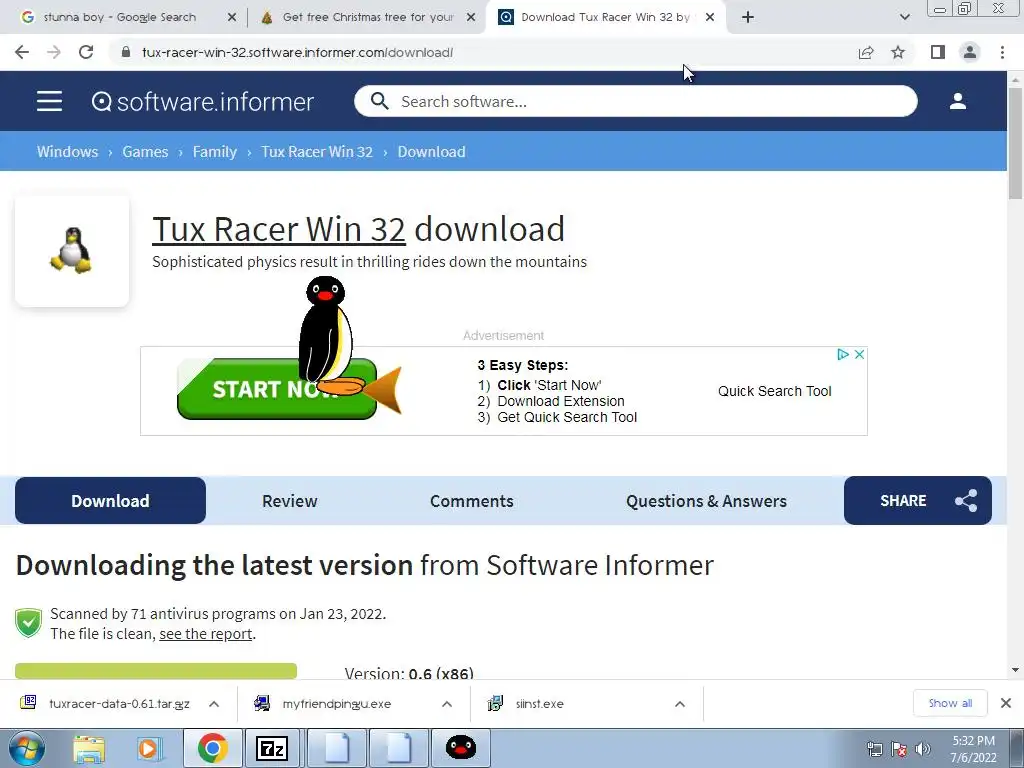The image size is (1024, 768).
Task: Go back using browser back arrow
Action: pyautogui.click(x=22, y=52)
